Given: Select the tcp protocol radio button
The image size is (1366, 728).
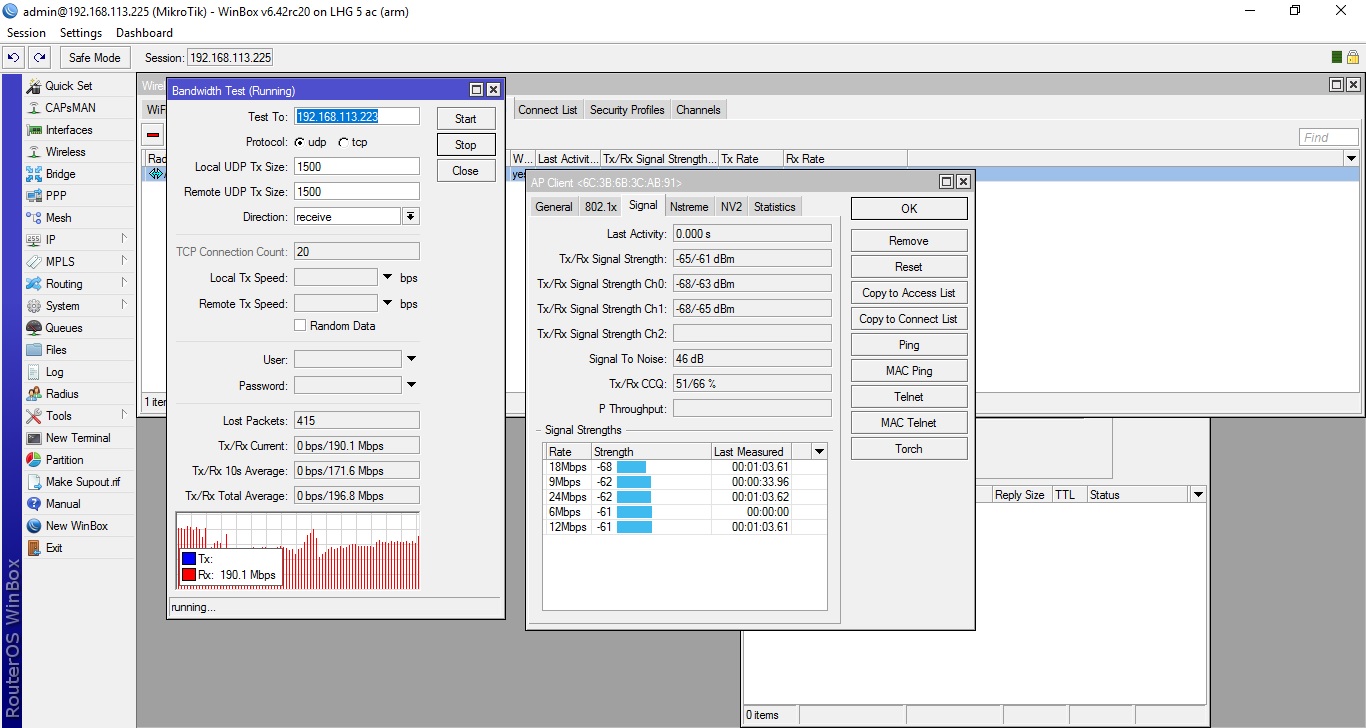Looking at the screenshot, I should pos(344,142).
